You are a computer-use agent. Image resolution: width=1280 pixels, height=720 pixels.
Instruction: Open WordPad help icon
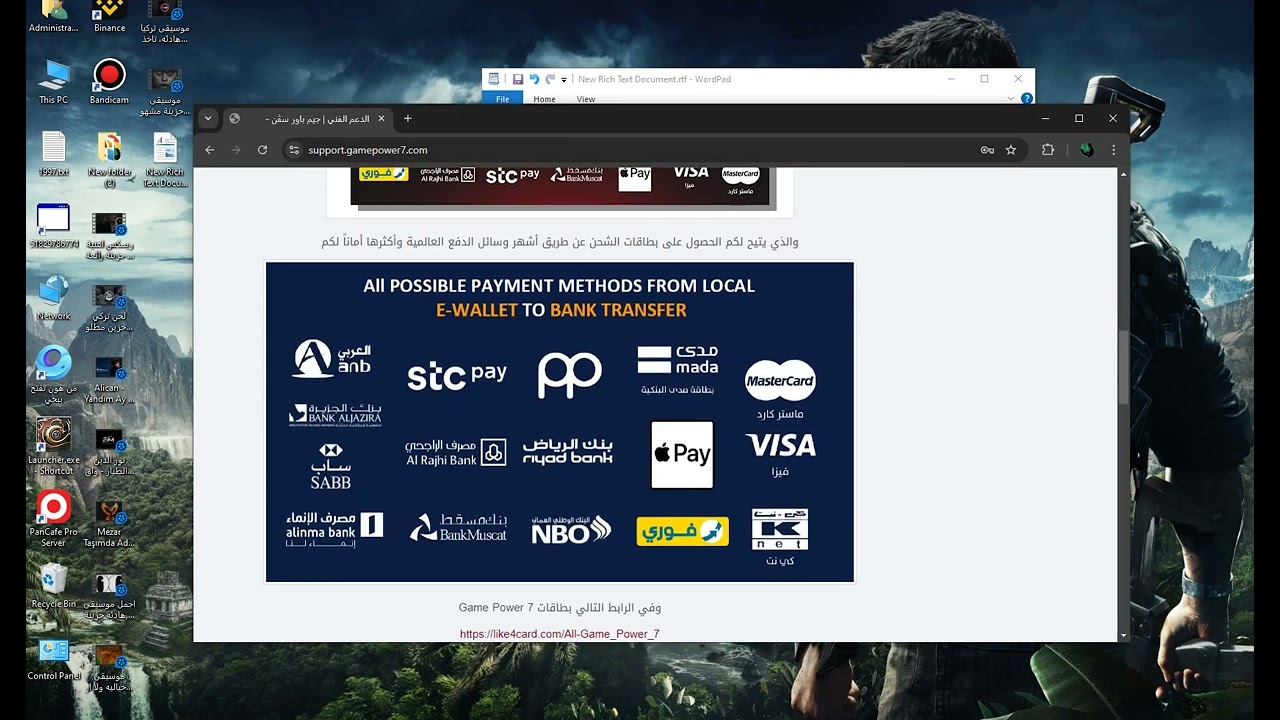click(1026, 99)
